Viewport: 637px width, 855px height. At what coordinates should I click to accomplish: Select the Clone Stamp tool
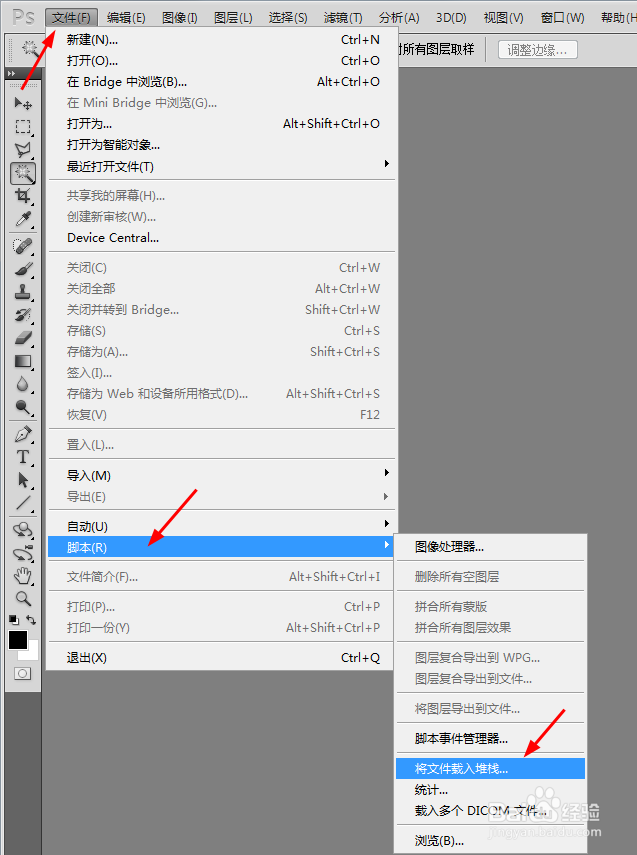click(x=23, y=292)
